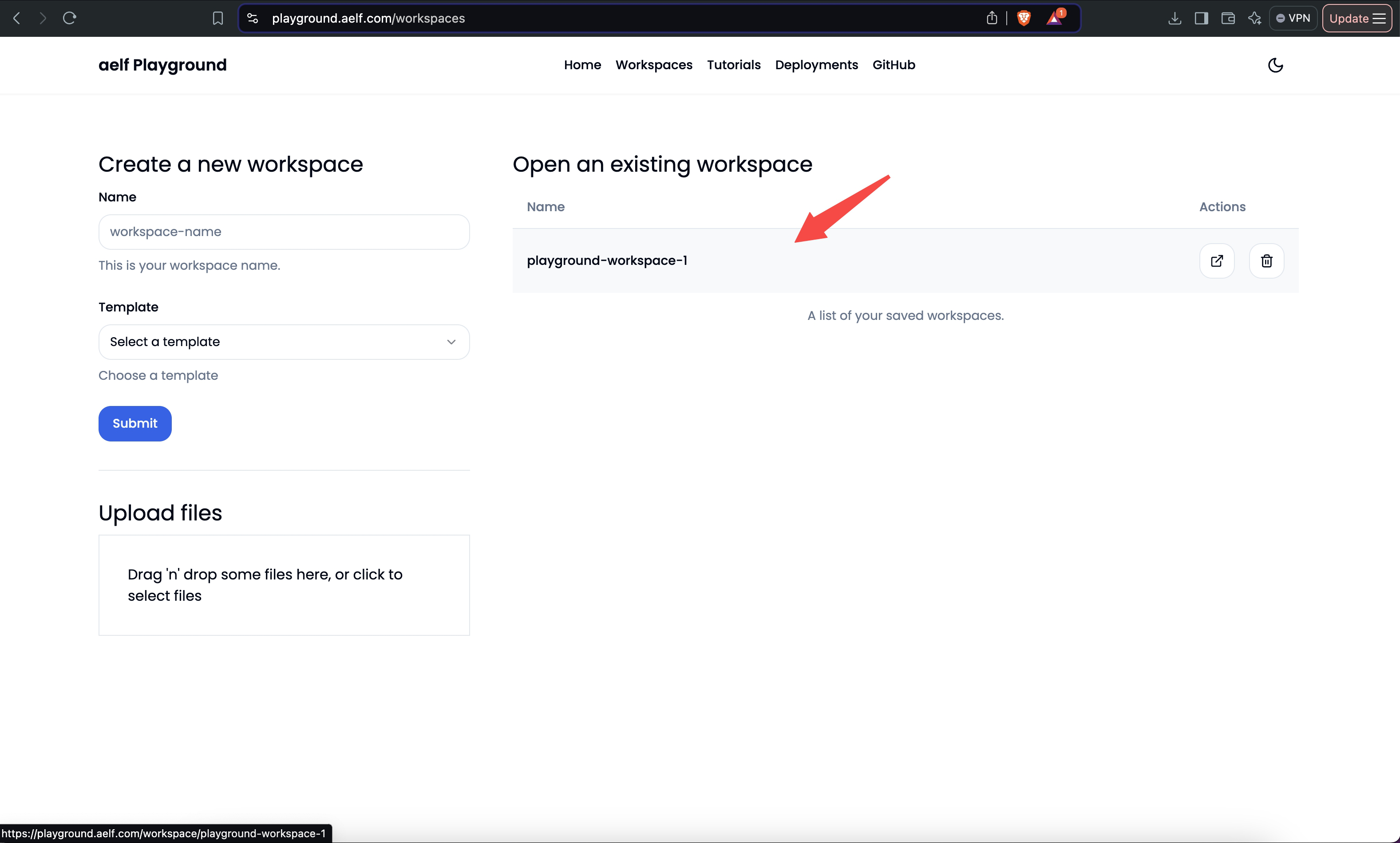
Task: Open the Brave Wallet icon
Action: click(1228, 18)
